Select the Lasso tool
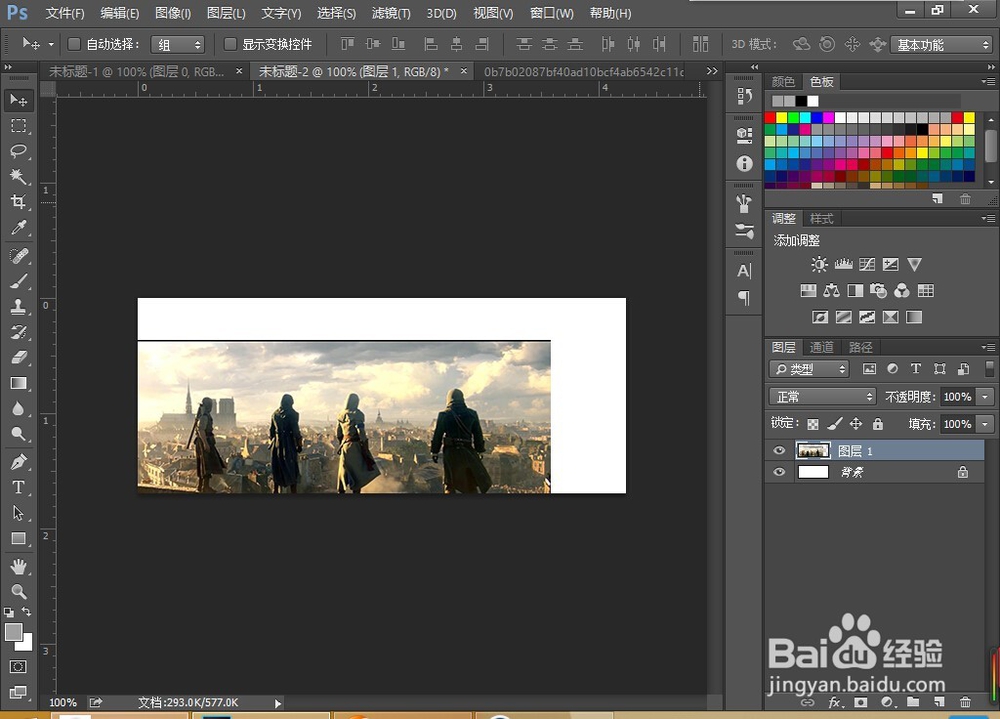Viewport: 1000px width, 719px height. tap(18, 151)
